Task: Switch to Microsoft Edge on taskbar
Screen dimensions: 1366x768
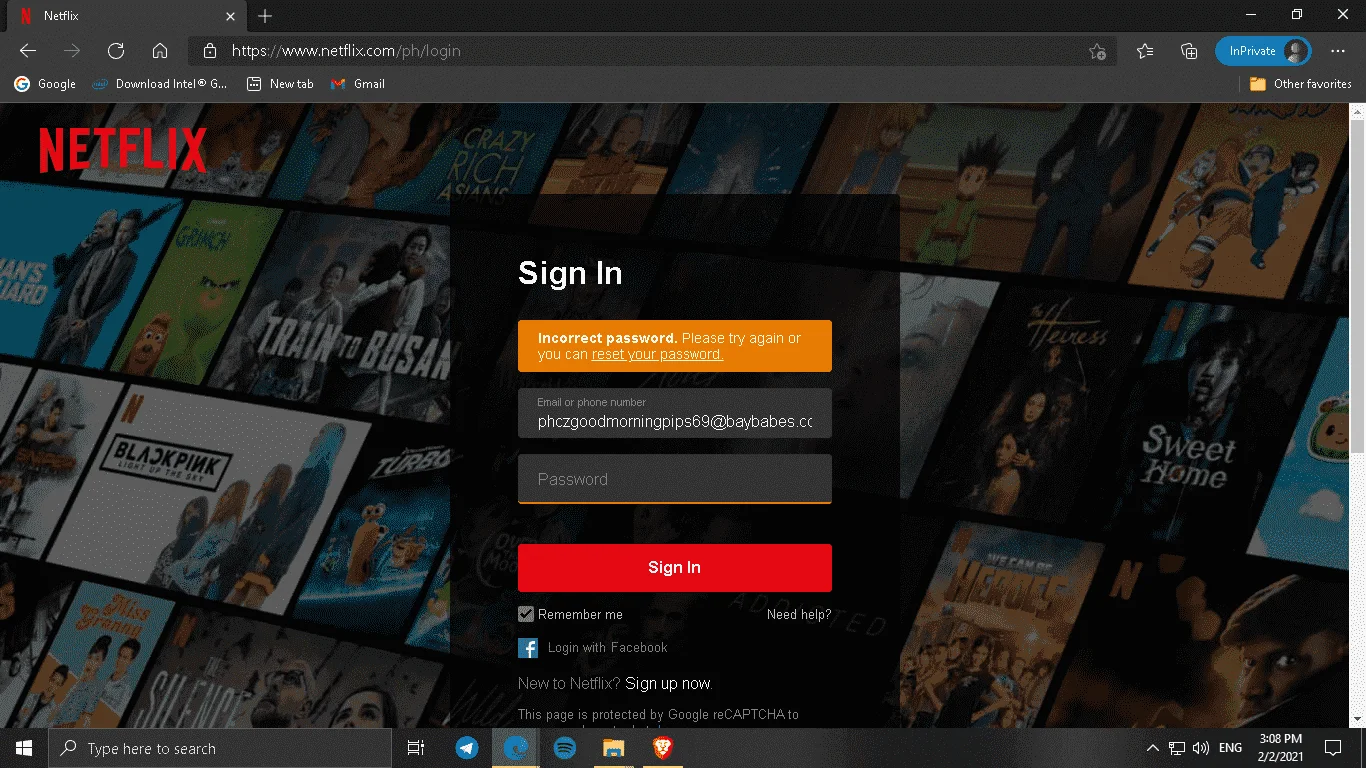Action: (516, 748)
